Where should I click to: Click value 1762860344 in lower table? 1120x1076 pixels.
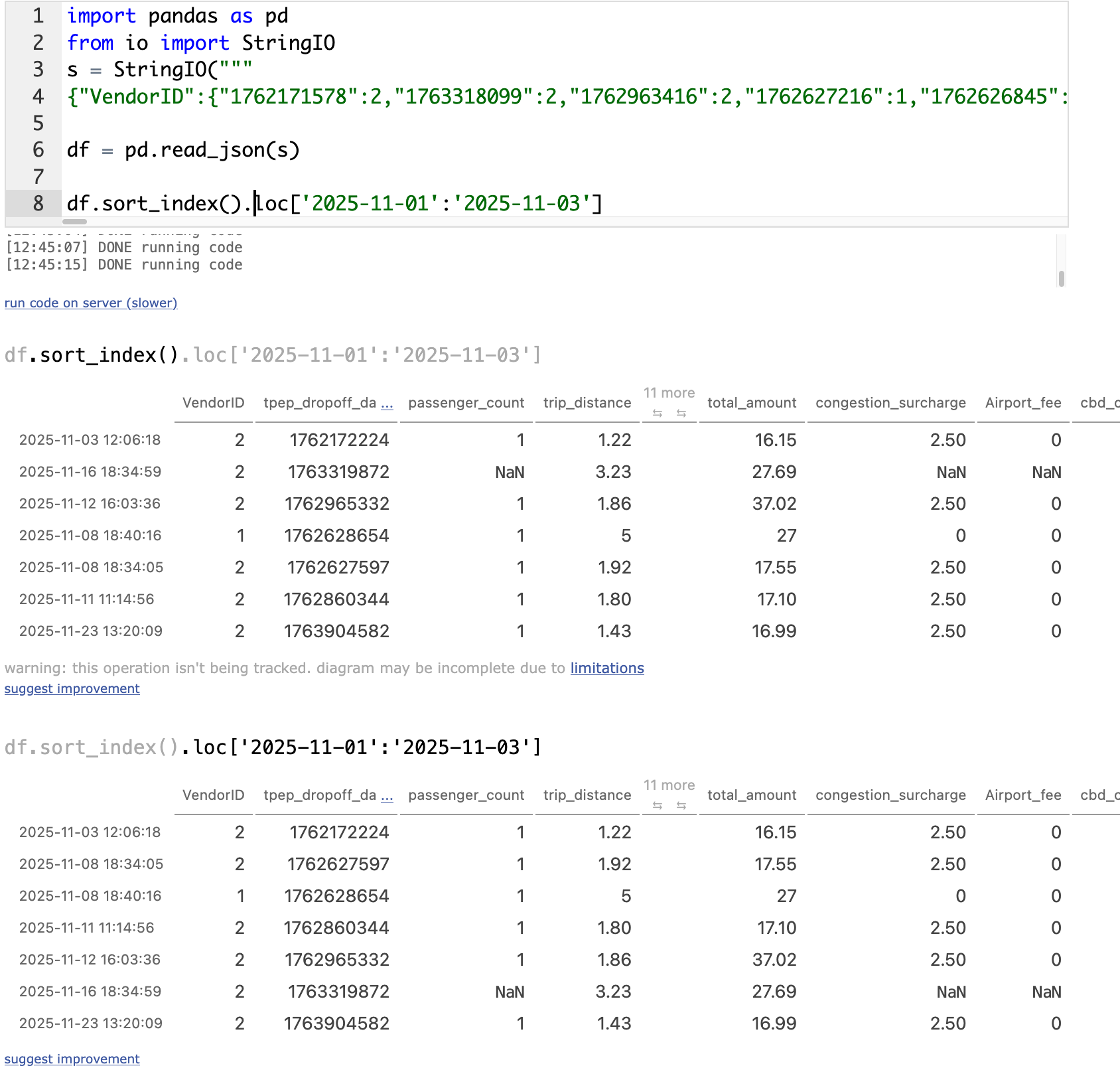(336, 928)
